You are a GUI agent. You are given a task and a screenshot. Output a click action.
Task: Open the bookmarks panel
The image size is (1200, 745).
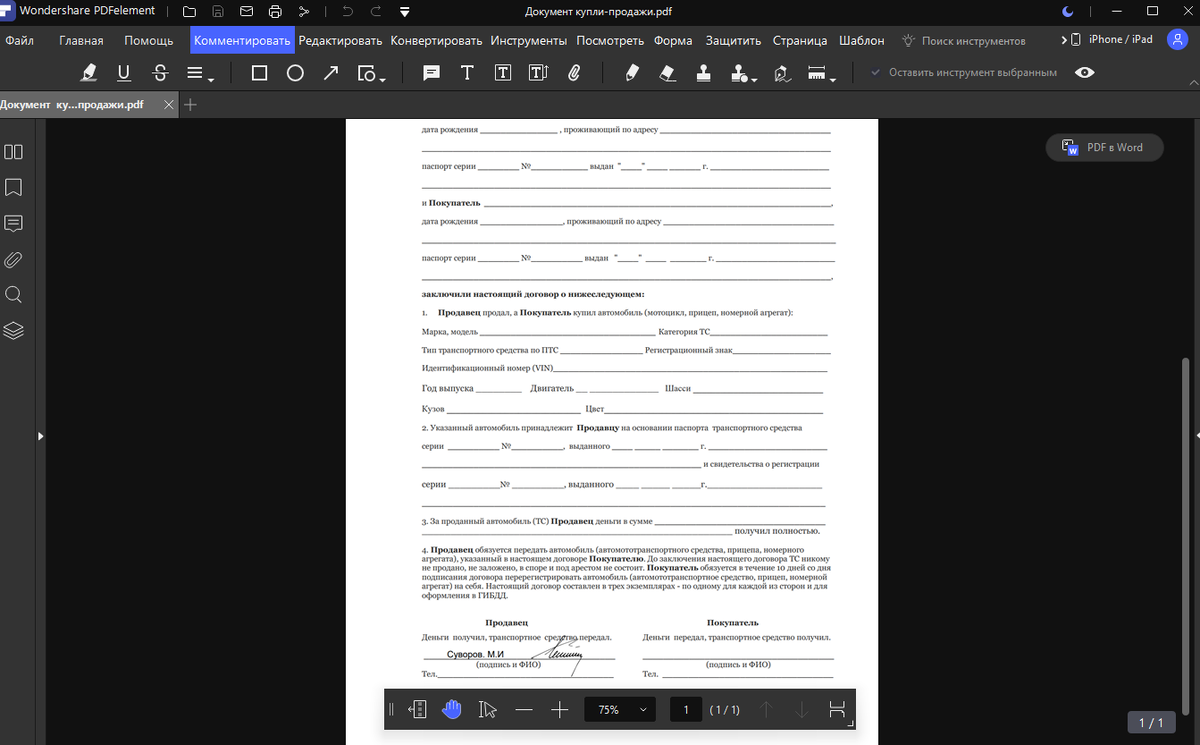[14, 187]
